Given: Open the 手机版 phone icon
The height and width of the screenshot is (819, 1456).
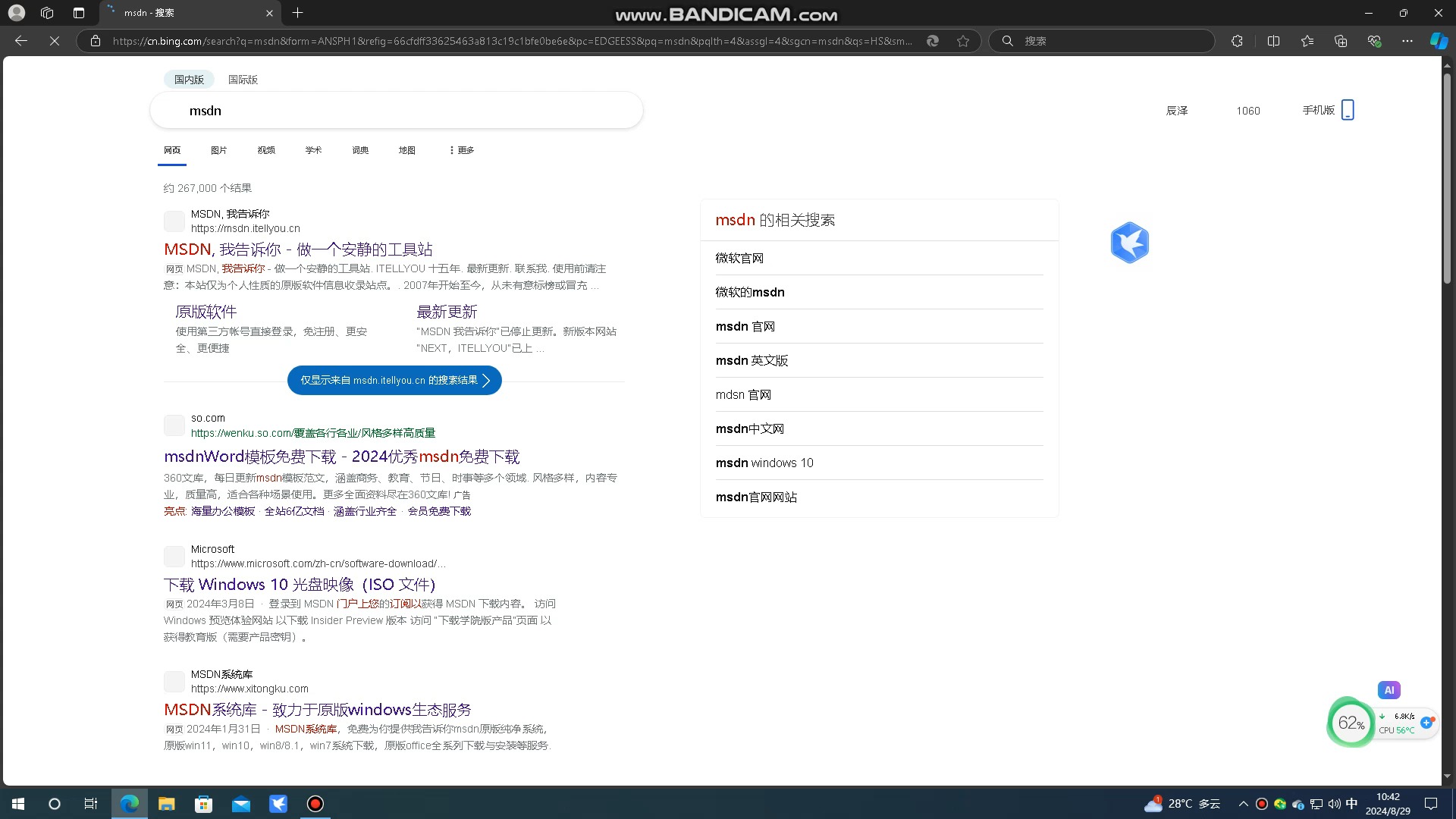Looking at the screenshot, I should tap(1348, 110).
